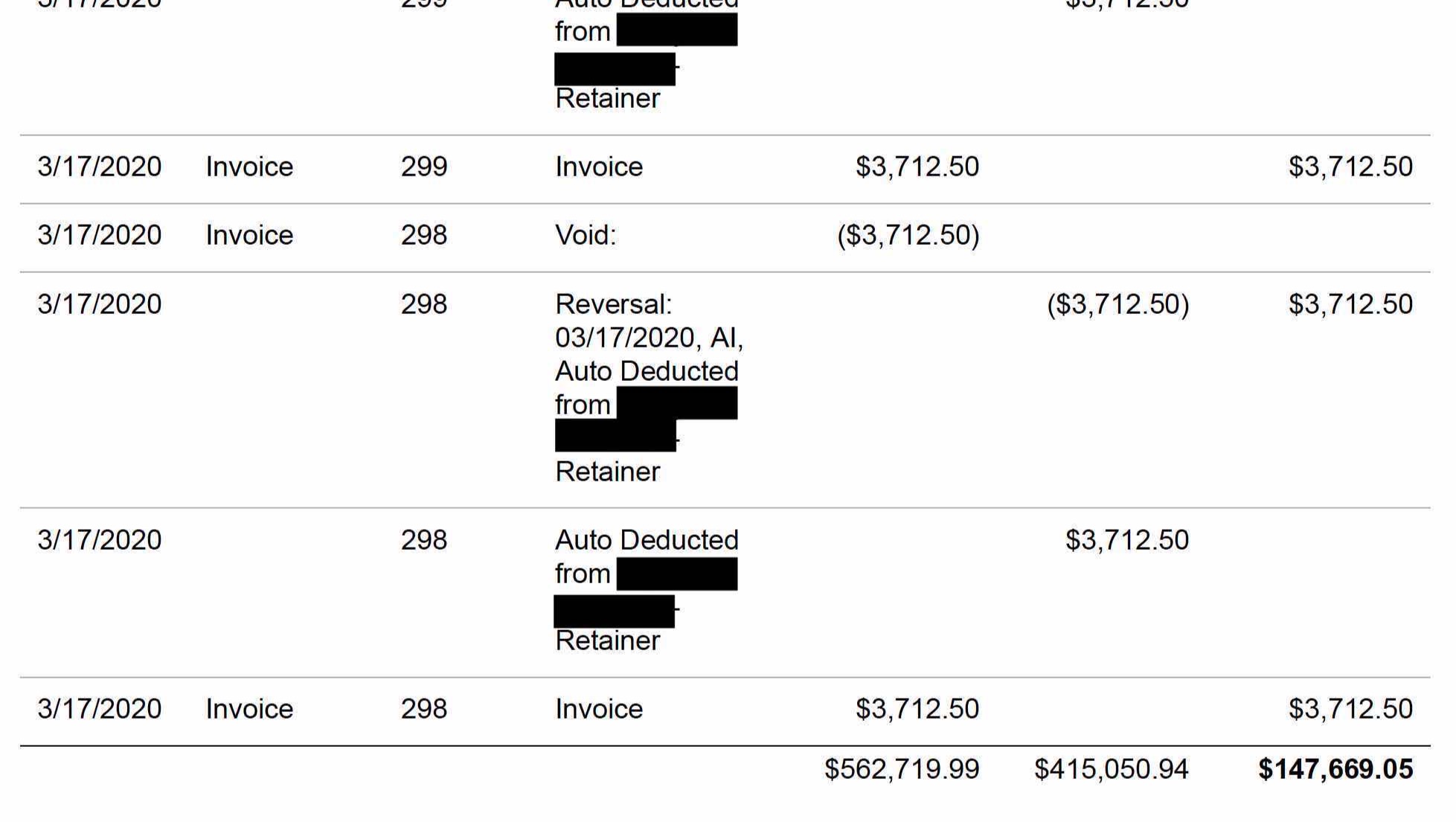Select the balance $3,712.50 in the reversal row
The width and height of the screenshot is (1456, 822).
1350,304
